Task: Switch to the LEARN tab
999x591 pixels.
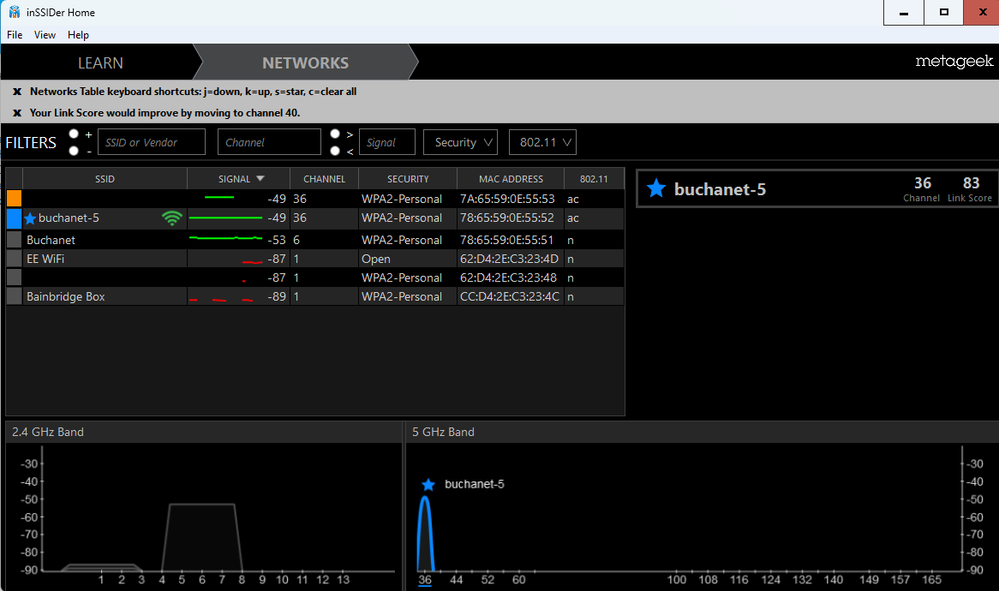Action: [100, 63]
